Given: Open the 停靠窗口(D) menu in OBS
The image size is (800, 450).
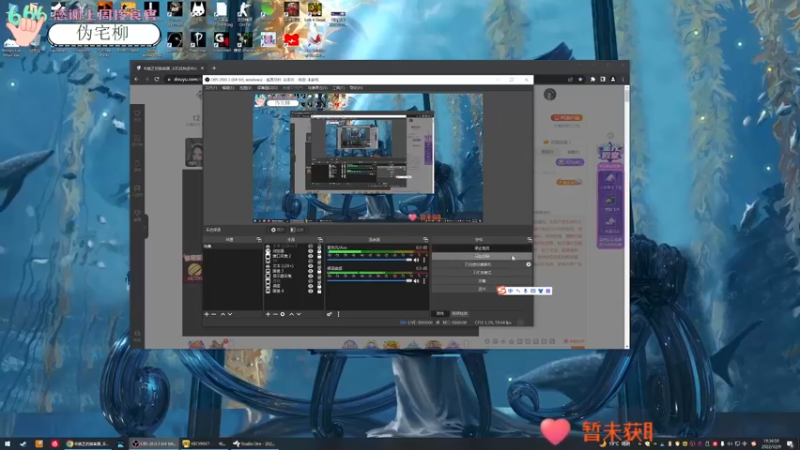Looking at the screenshot, I should [267, 88].
